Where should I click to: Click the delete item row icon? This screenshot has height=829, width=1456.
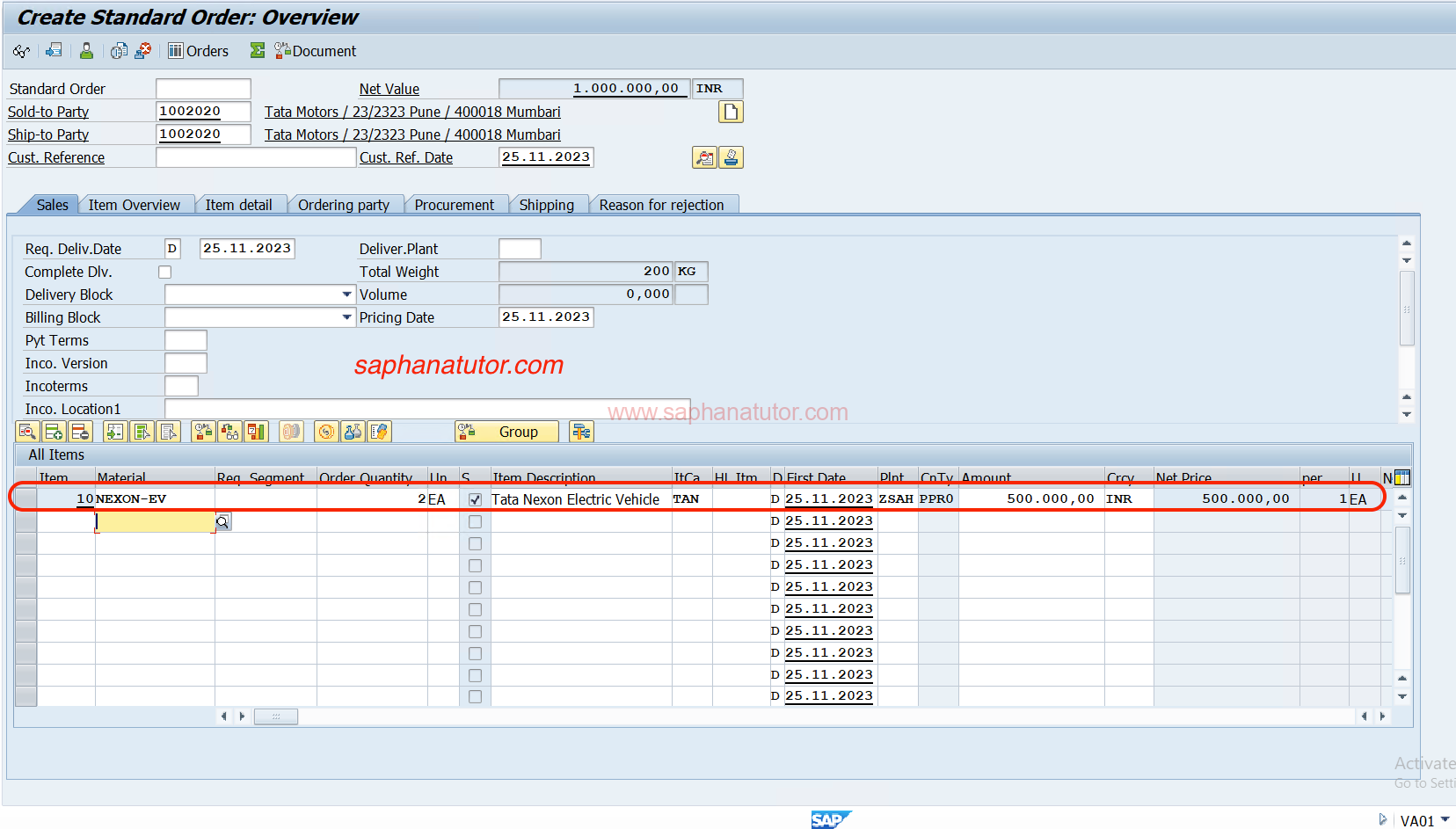(x=80, y=432)
